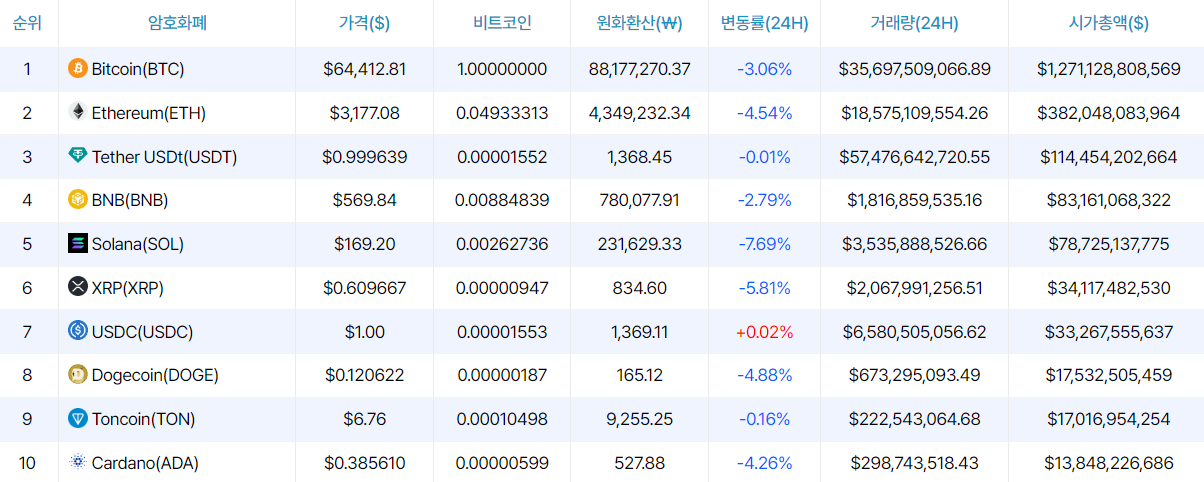The height and width of the screenshot is (482, 1204).
Task: Open the Tether USDt(USDT) name link
Action: 165,157
